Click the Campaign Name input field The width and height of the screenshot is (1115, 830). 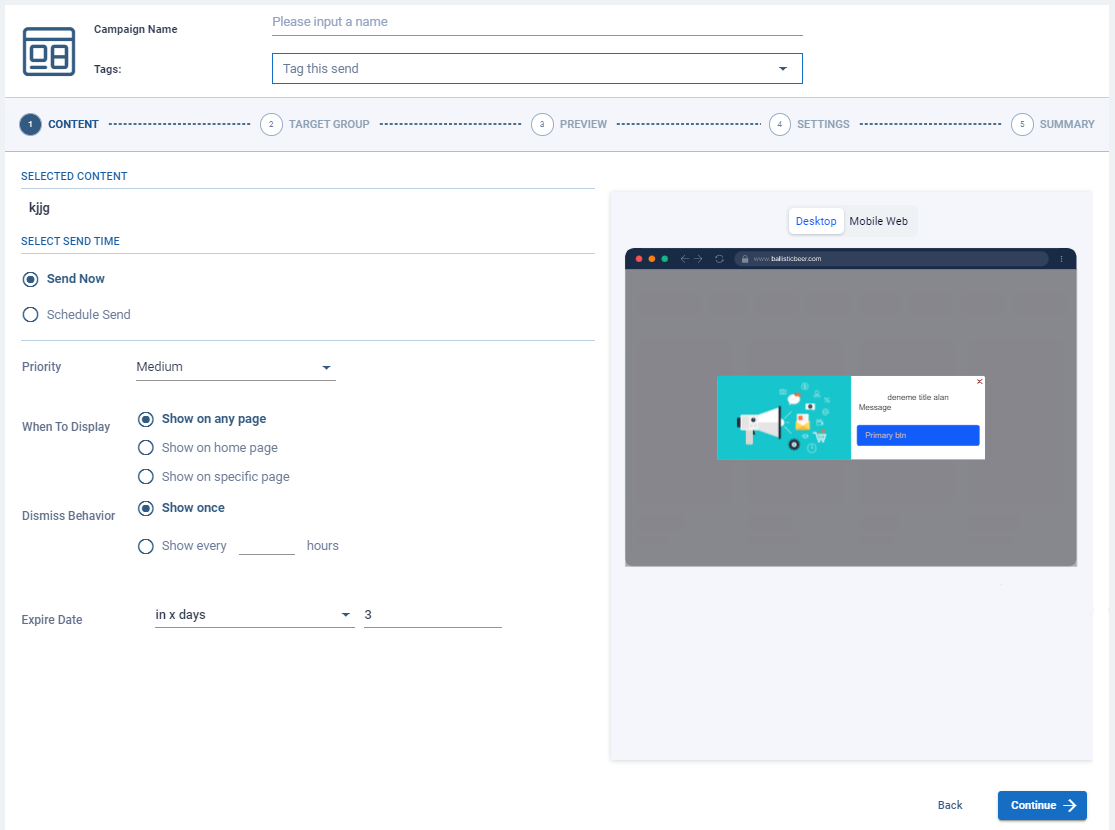(x=537, y=22)
